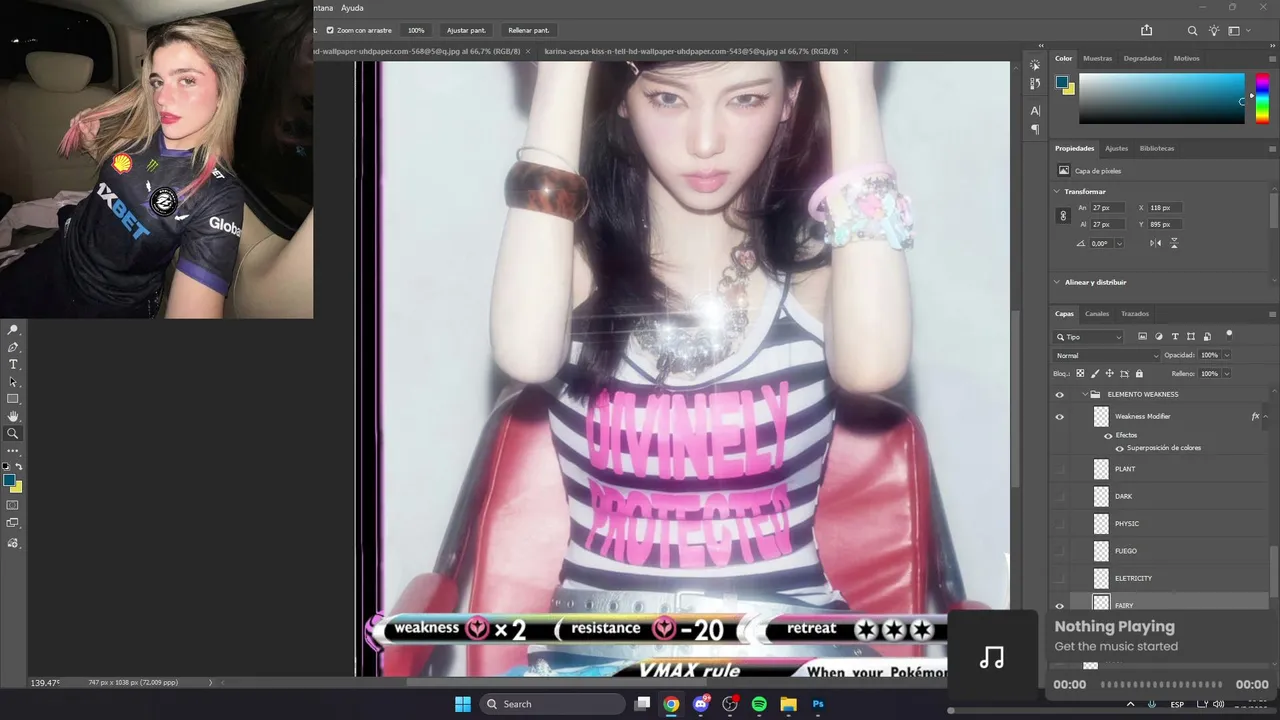
Task: Switch to the Muestras tab
Action: coord(1097,58)
